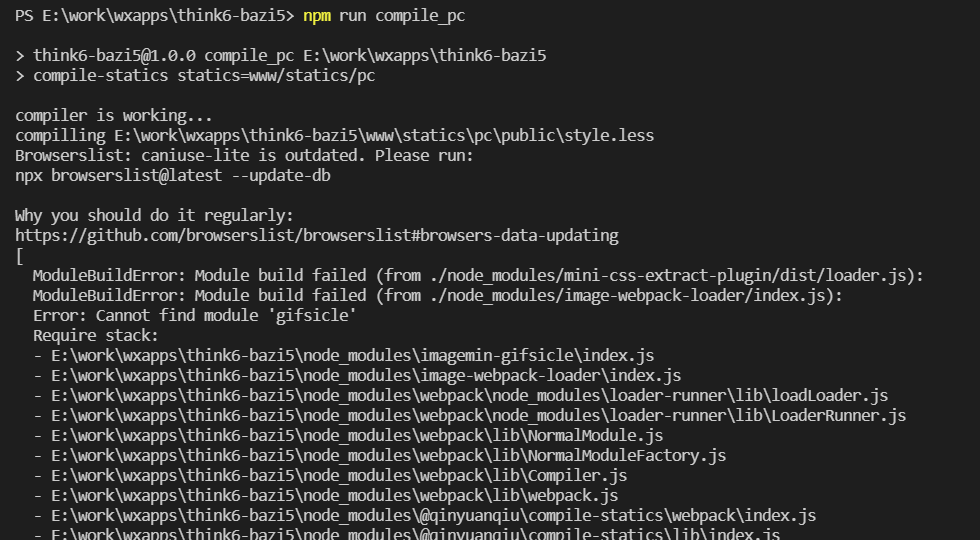The image size is (980, 540).
Task: Click the PS prompt path text
Action: pyautogui.click(x=154, y=16)
